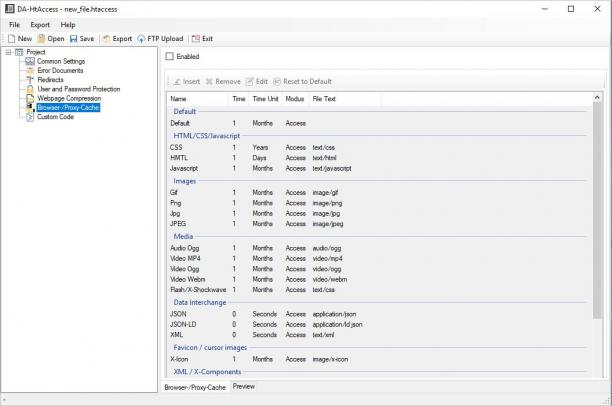Click the scrollbar up arrow in the list
Viewport: 612px width, 406px height.
point(597,97)
